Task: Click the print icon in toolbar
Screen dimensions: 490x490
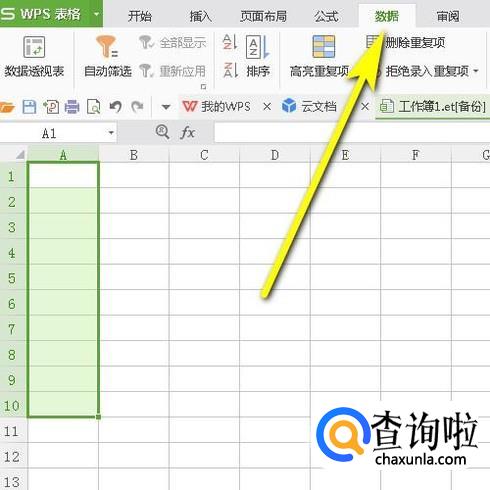Action: [72, 107]
